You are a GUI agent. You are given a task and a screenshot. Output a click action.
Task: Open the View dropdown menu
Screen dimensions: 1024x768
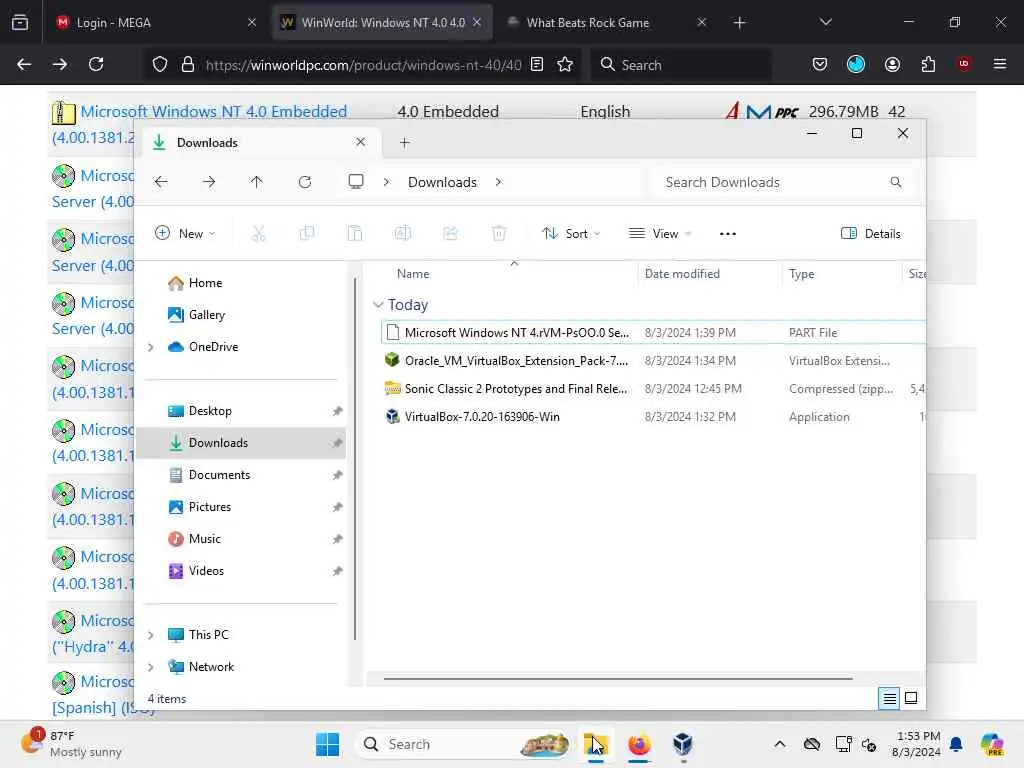(660, 233)
